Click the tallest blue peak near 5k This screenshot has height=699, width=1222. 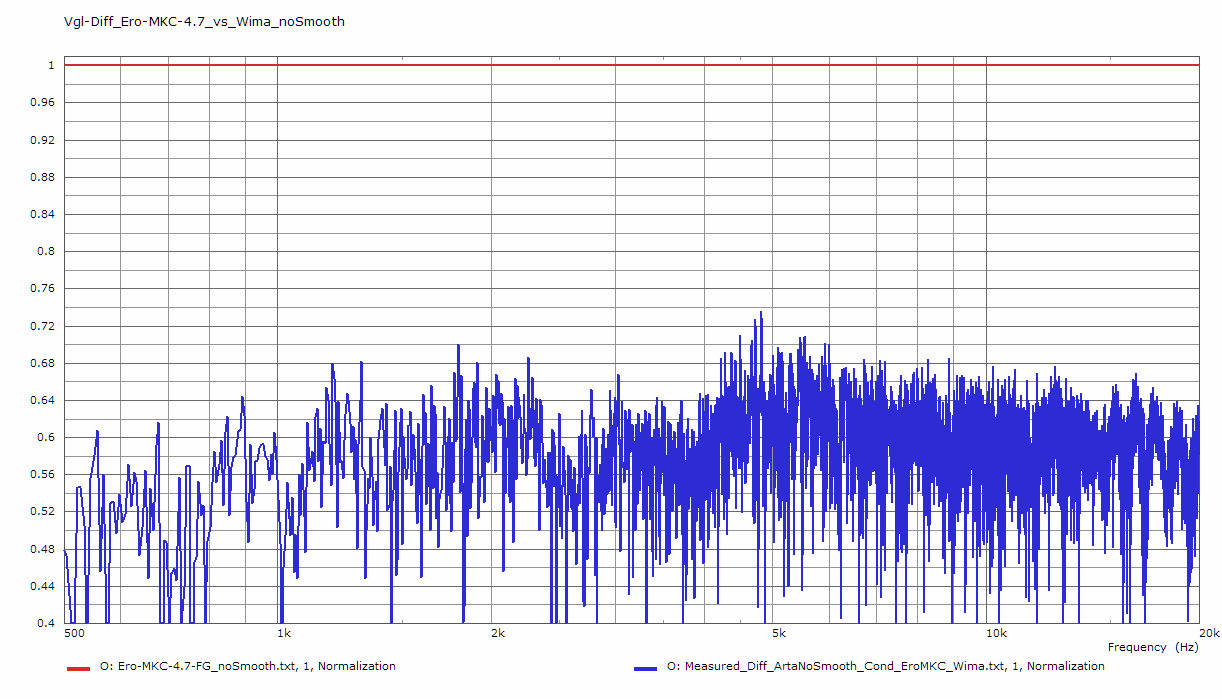tap(761, 314)
